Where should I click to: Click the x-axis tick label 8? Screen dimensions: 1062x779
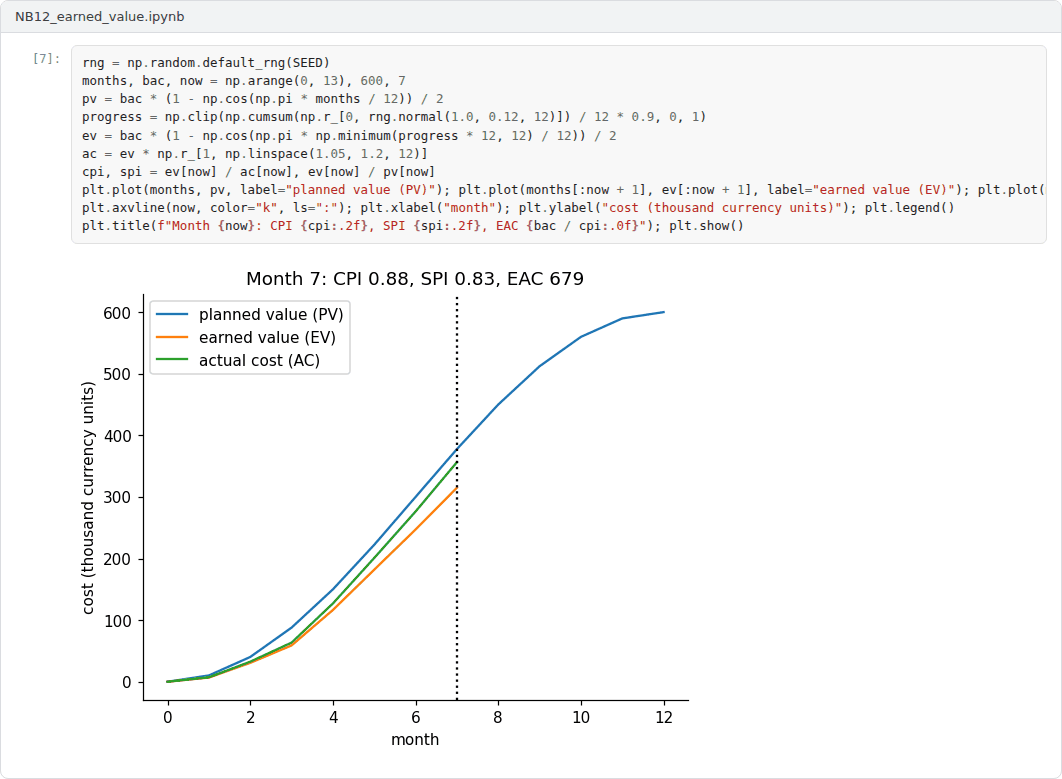498,717
